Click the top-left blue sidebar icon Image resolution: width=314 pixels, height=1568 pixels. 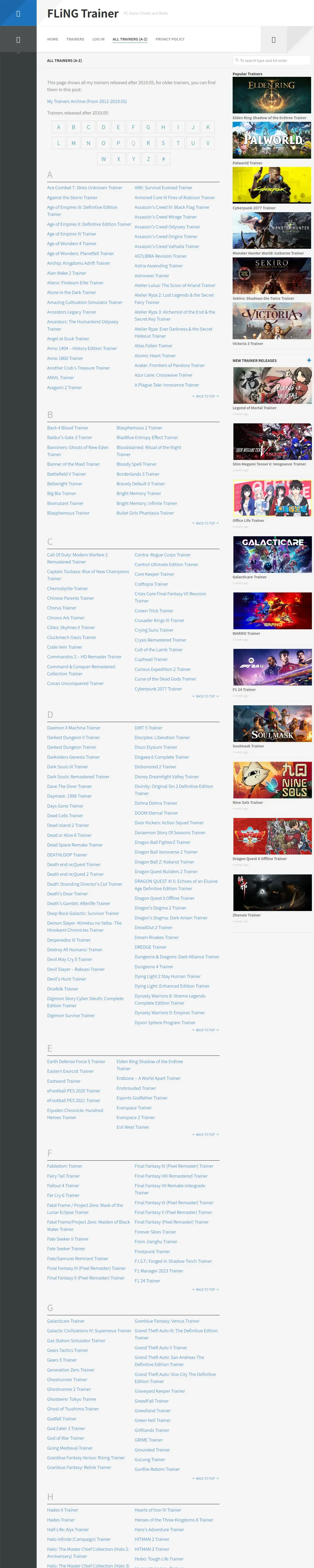click(18, 13)
